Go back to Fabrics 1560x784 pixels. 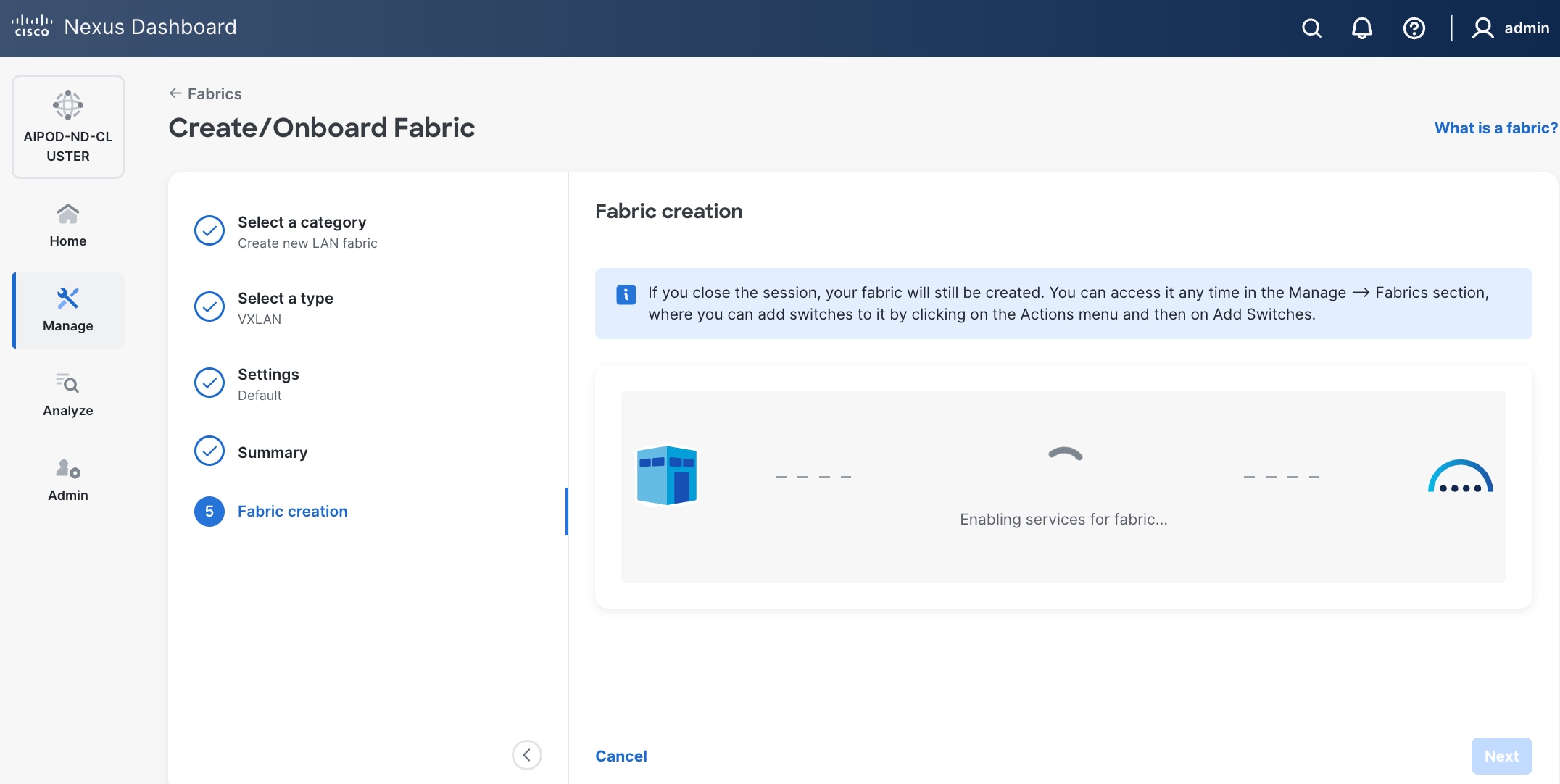tap(205, 93)
